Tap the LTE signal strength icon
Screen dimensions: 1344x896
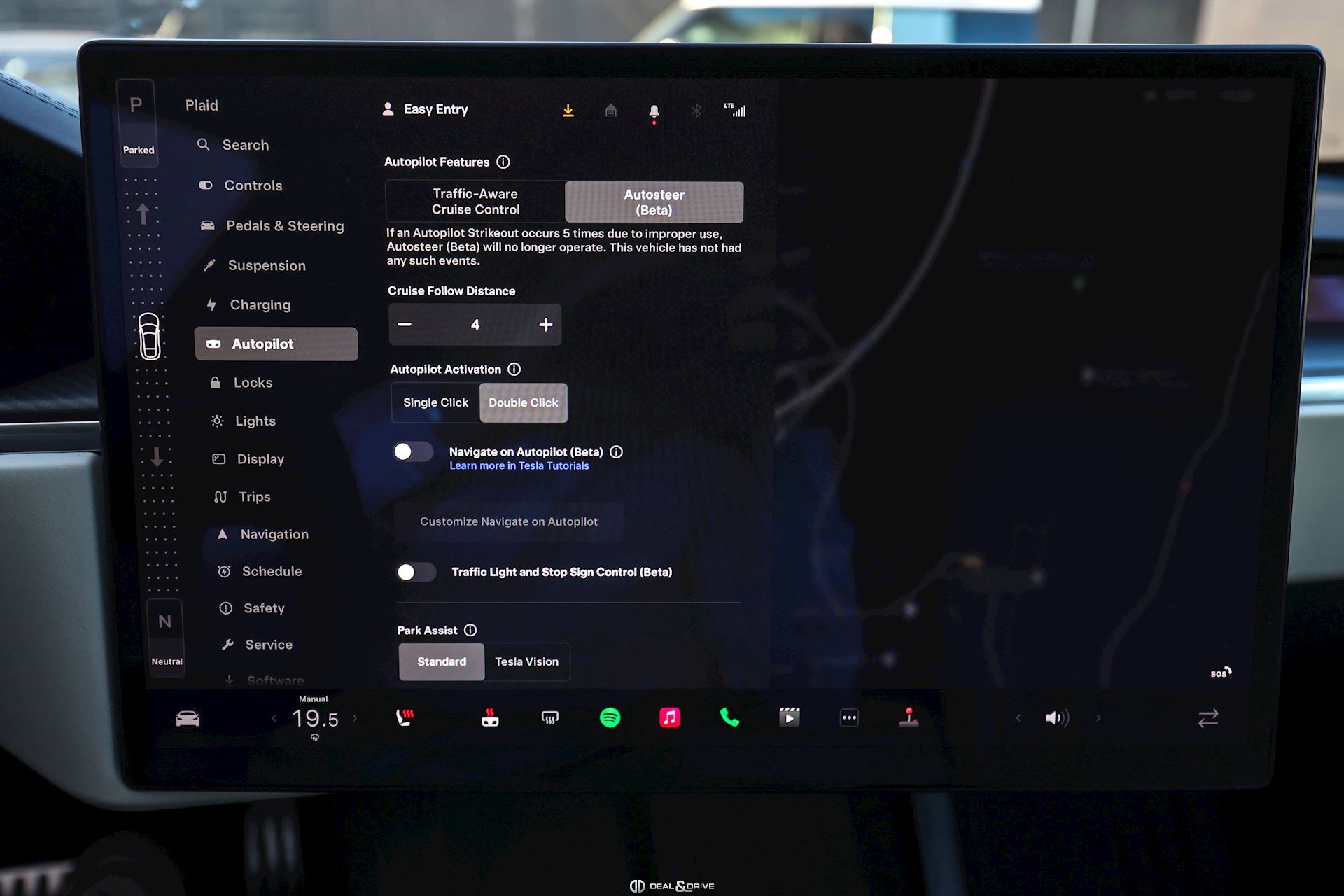click(x=735, y=110)
